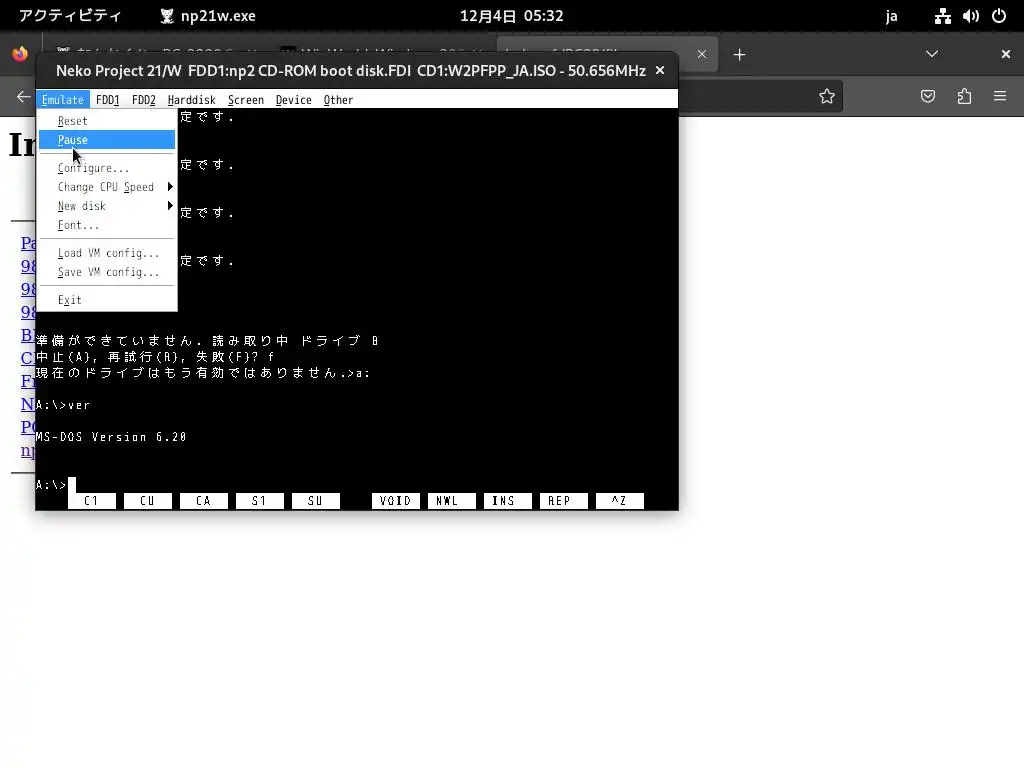Click the CU function key label
Image resolution: width=1024 pixels, height=768 pixels.
click(x=148, y=501)
